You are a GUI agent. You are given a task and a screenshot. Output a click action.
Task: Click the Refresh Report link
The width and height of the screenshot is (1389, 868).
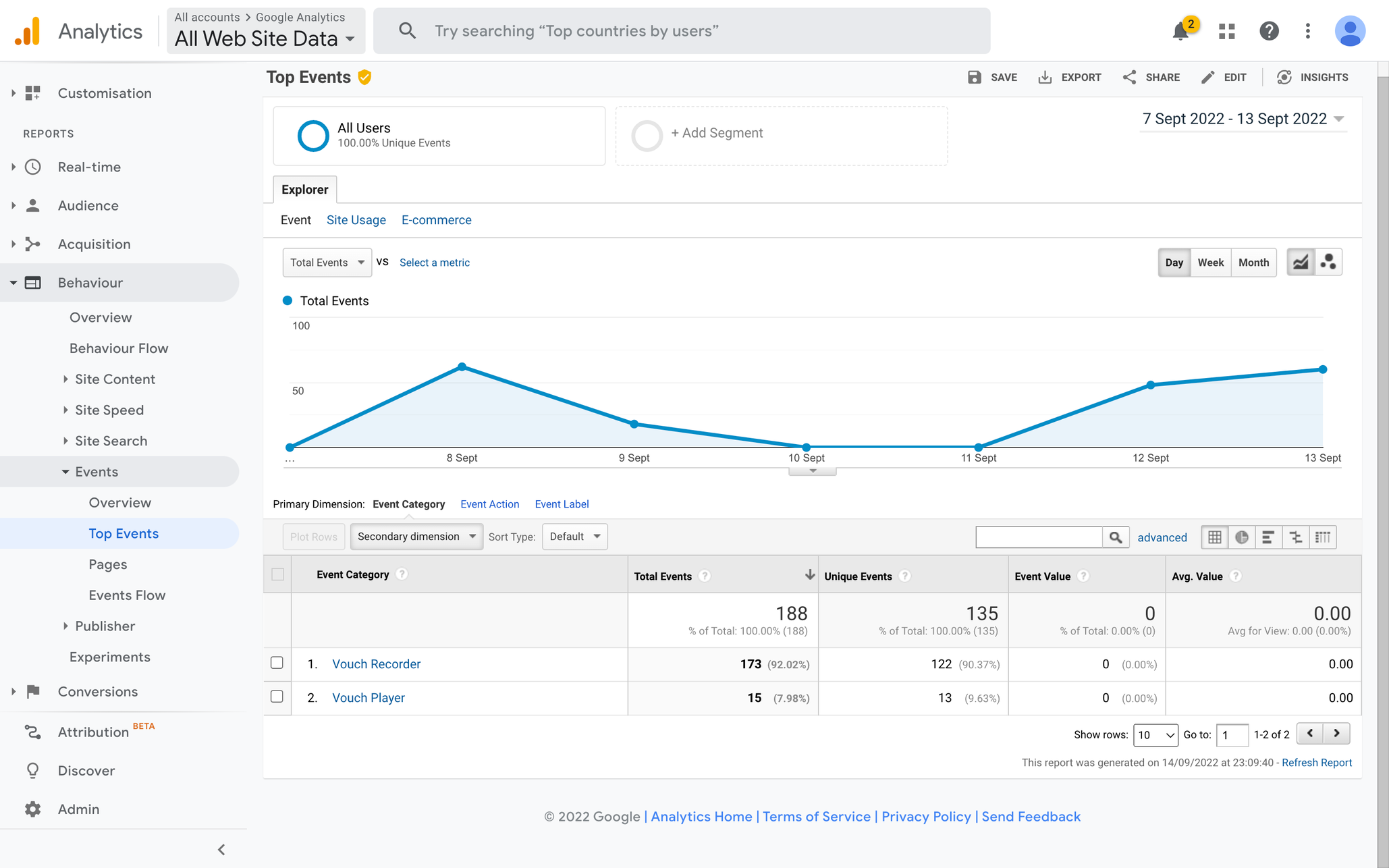pos(1316,763)
